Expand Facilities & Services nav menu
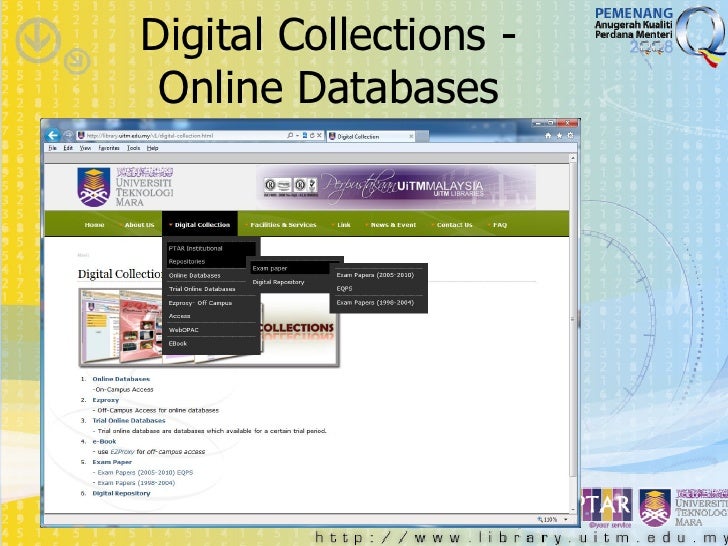 pyautogui.click(x=281, y=225)
